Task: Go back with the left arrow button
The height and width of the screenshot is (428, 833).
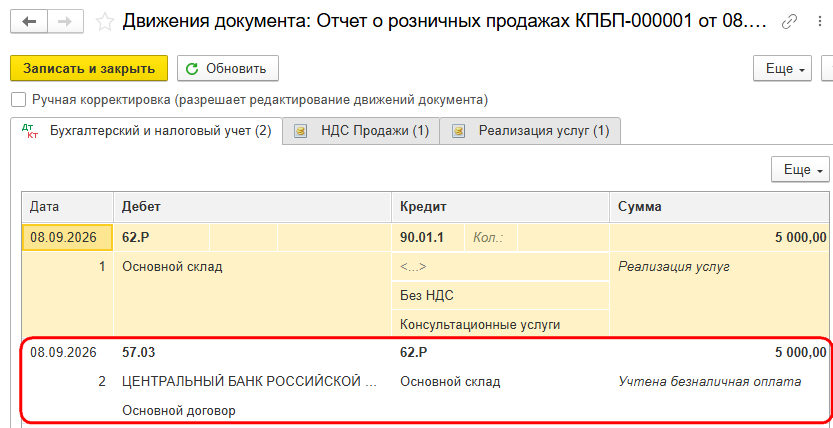Action: click(28, 22)
